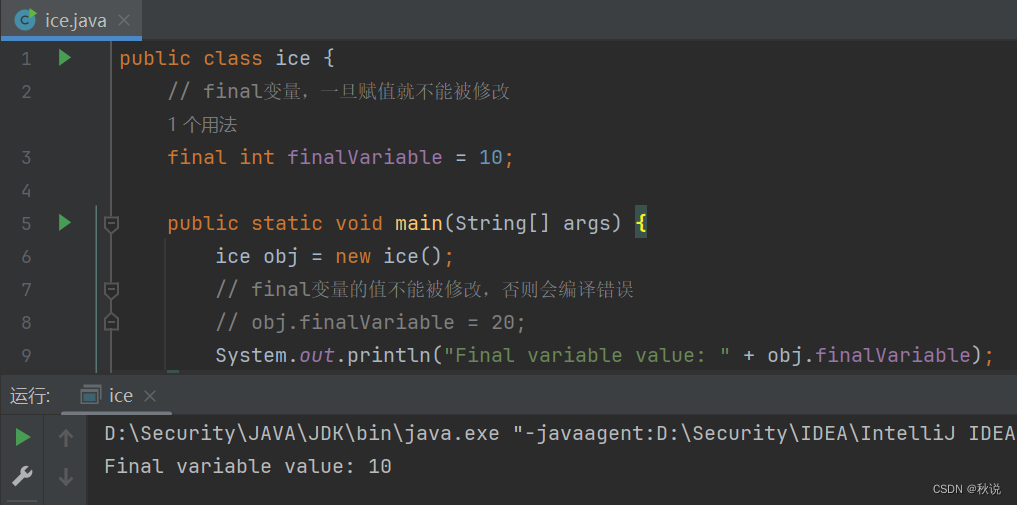This screenshot has width=1017, height=505.
Task: Collapse comment block fold marker on line 7
Action: (x=112, y=290)
